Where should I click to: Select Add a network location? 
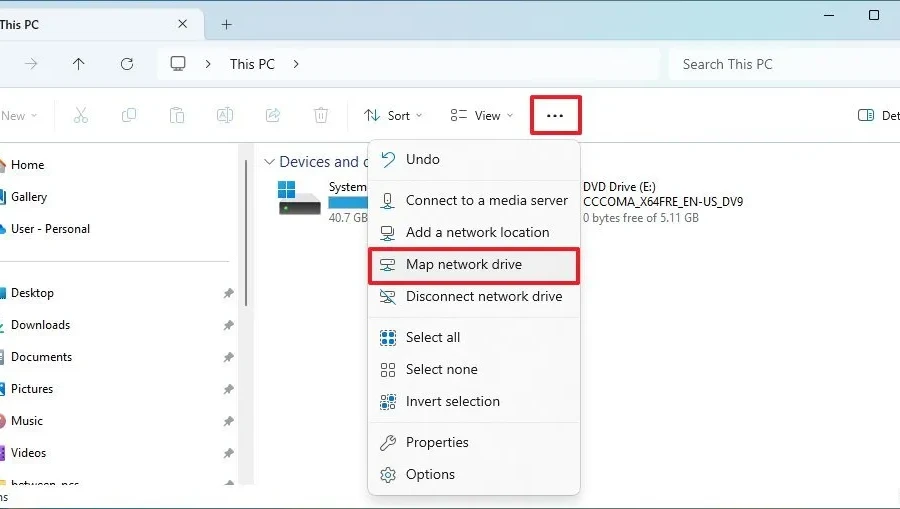point(474,232)
